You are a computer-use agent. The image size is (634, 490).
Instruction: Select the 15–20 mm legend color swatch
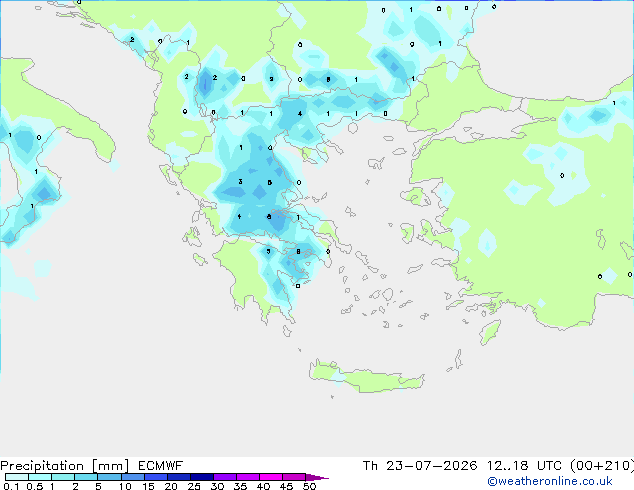pos(156,477)
